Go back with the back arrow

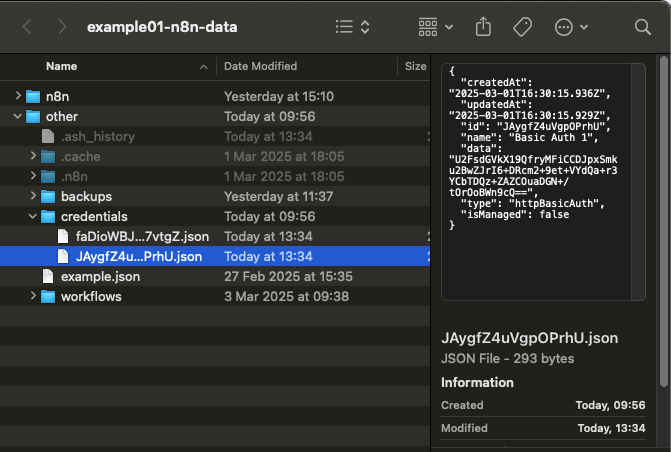[27, 27]
